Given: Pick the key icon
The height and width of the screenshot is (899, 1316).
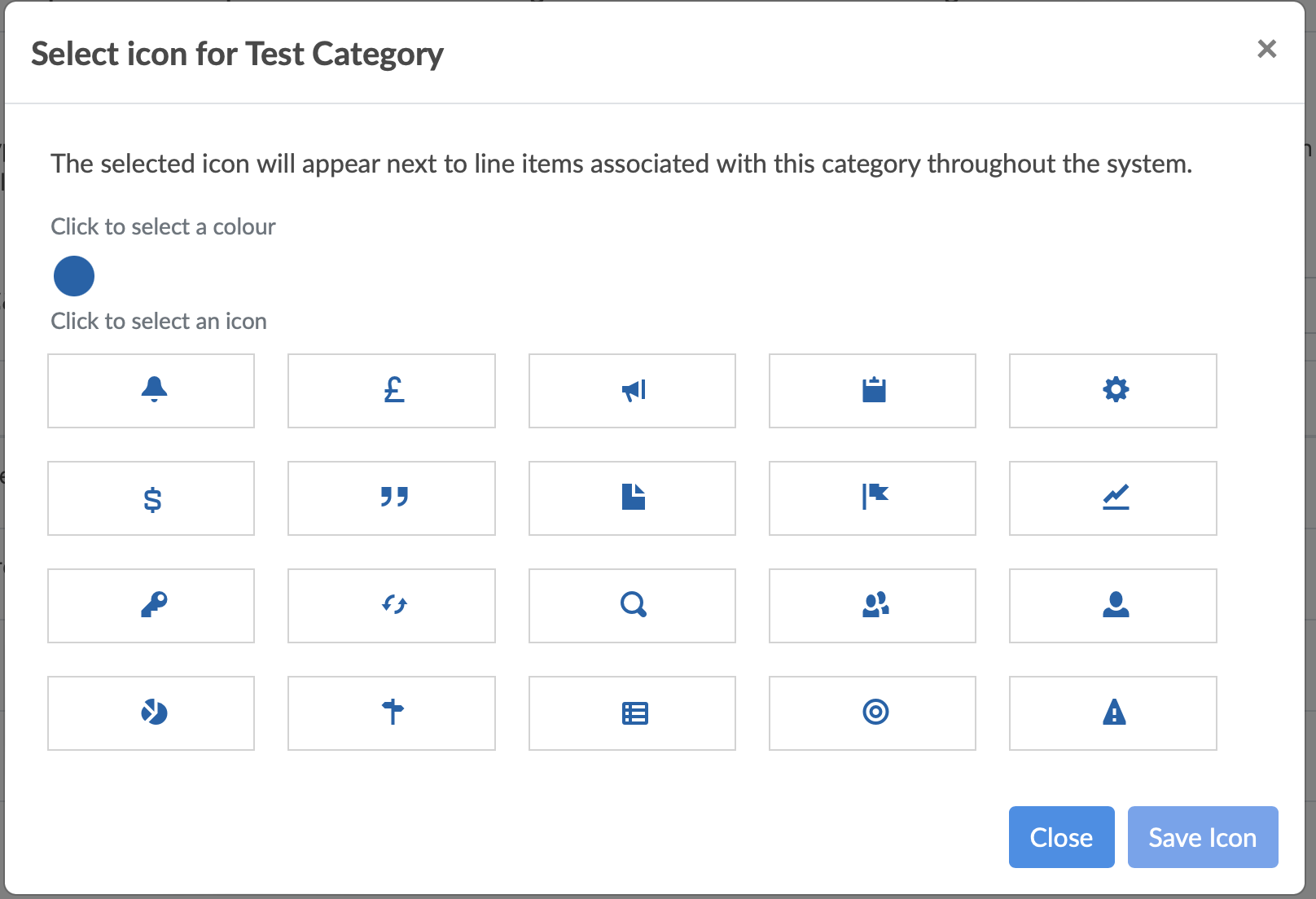Looking at the screenshot, I should (x=151, y=606).
